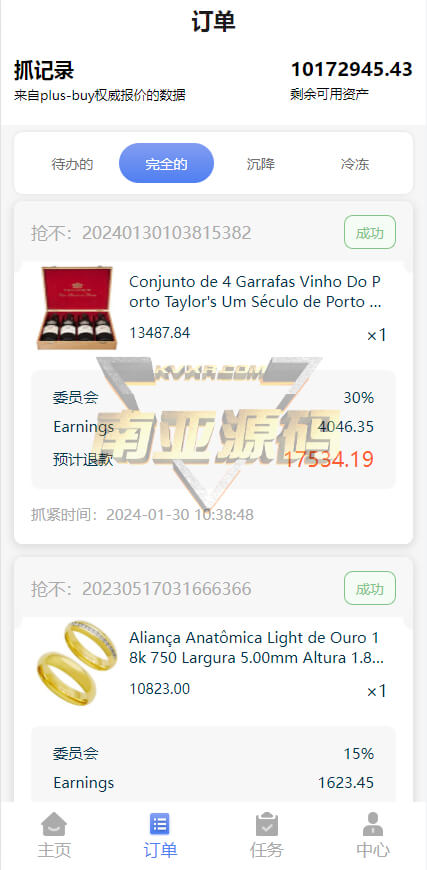Select order number 20230517031666366

(166, 589)
